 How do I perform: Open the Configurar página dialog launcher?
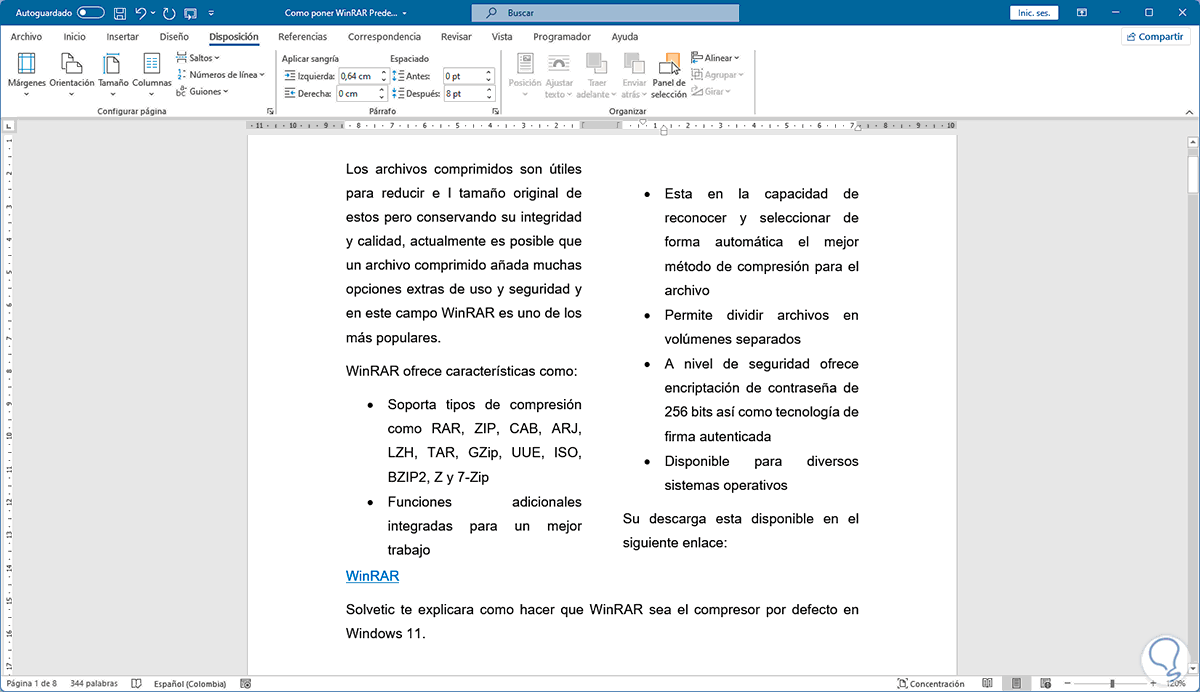tap(270, 111)
